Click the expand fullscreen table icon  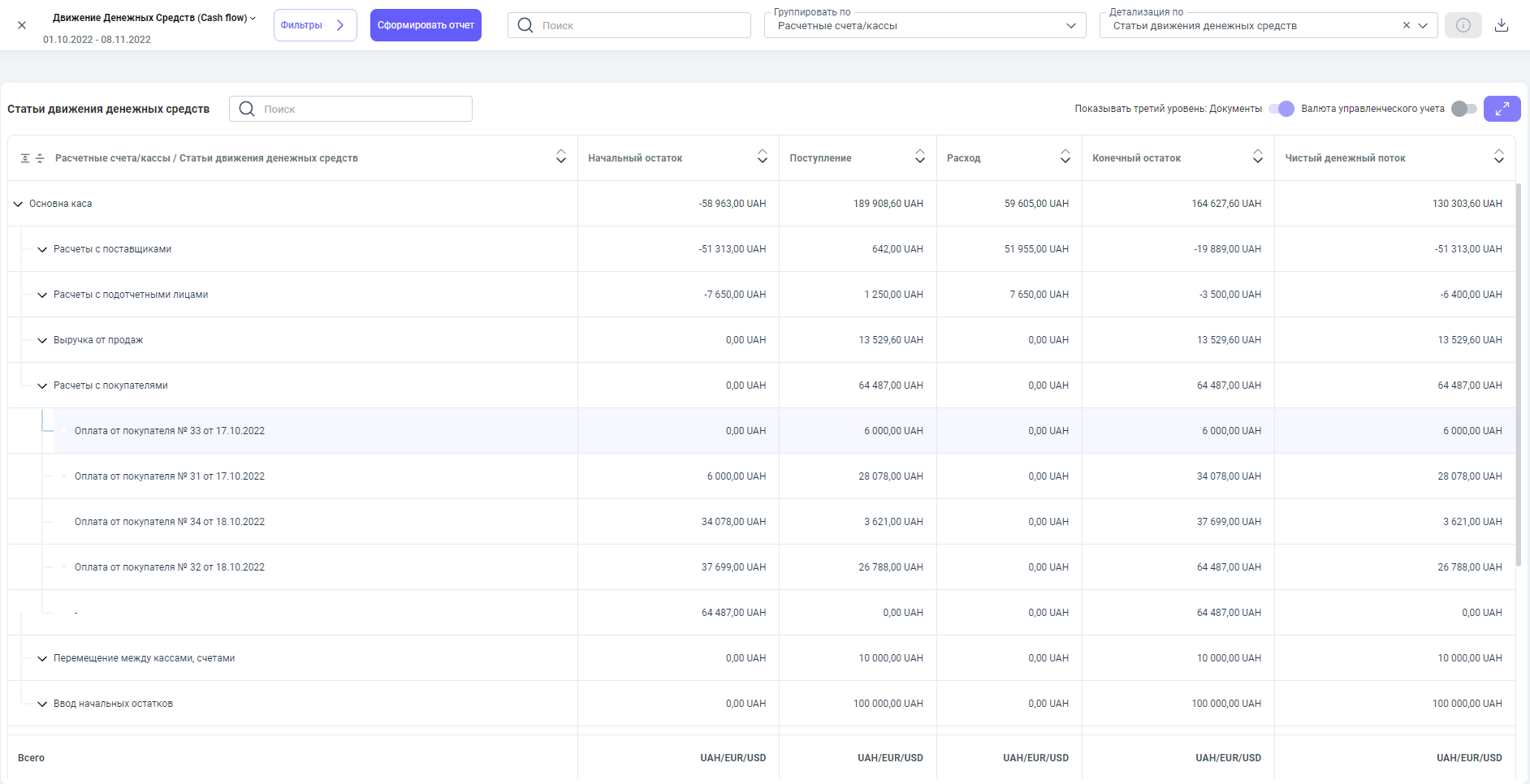(x=1502, y=109)
